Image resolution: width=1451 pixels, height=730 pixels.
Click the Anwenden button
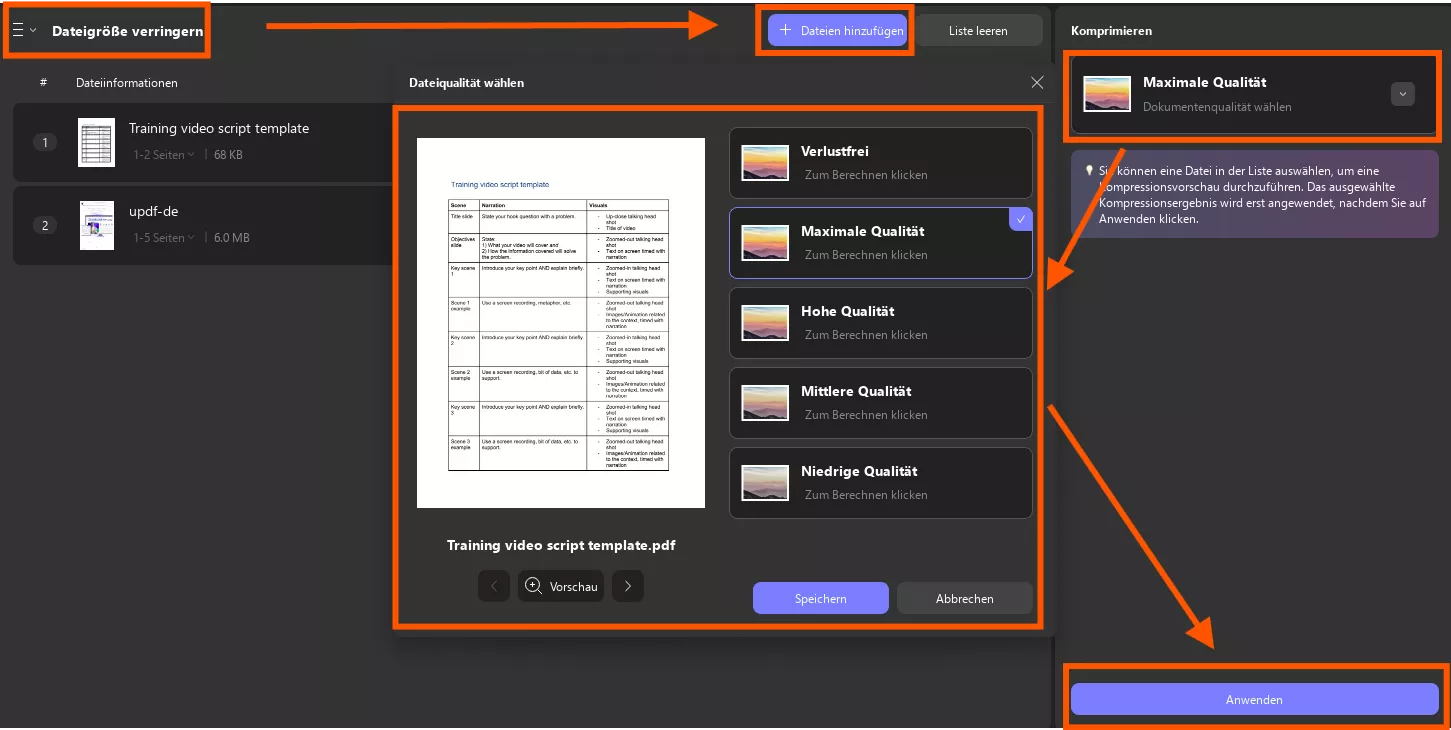pyautogui.click(x=1254, y=699)
